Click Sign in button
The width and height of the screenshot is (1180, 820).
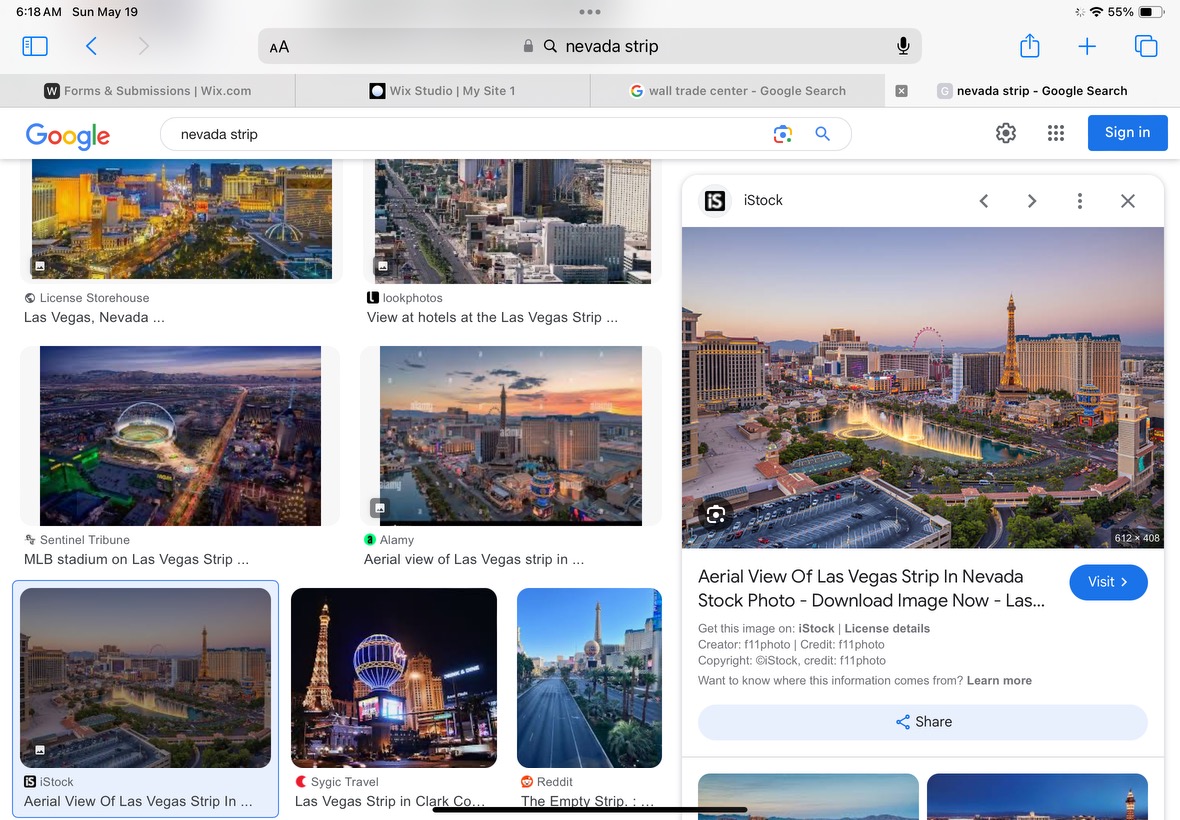click(1127, 132)
